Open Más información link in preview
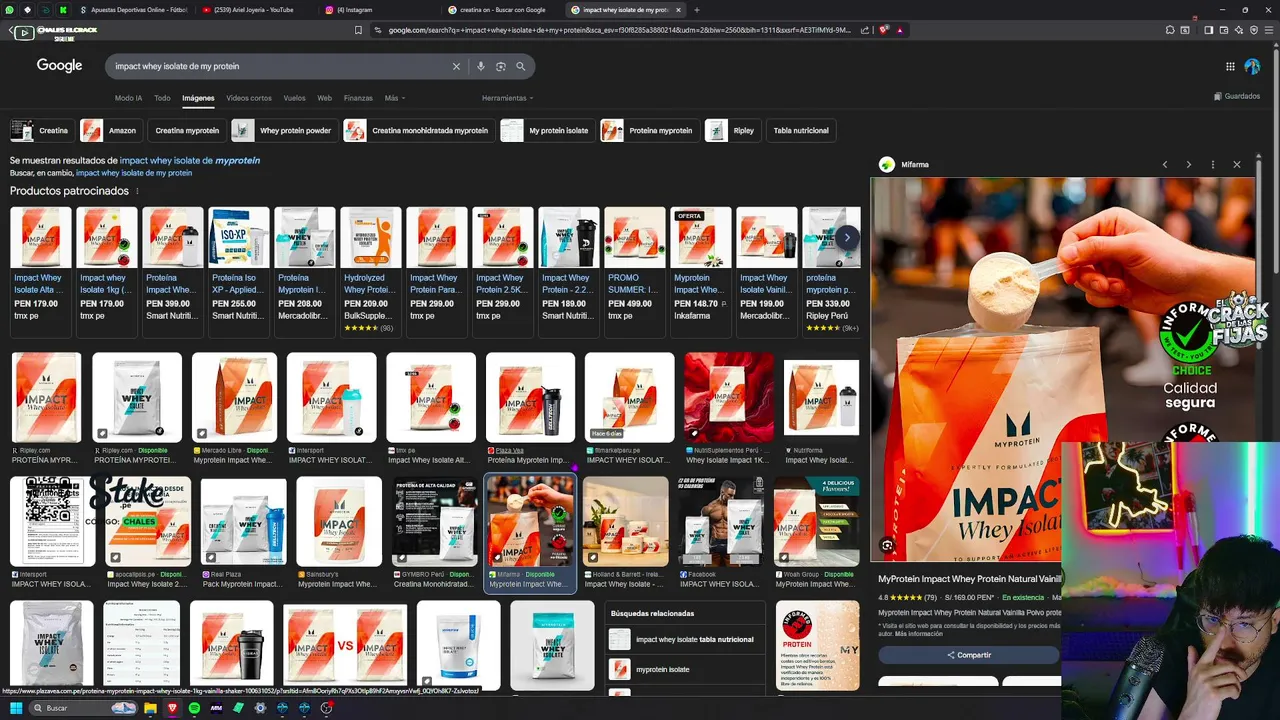This screenshot has height=720, width=1280. tap(918, 634)
